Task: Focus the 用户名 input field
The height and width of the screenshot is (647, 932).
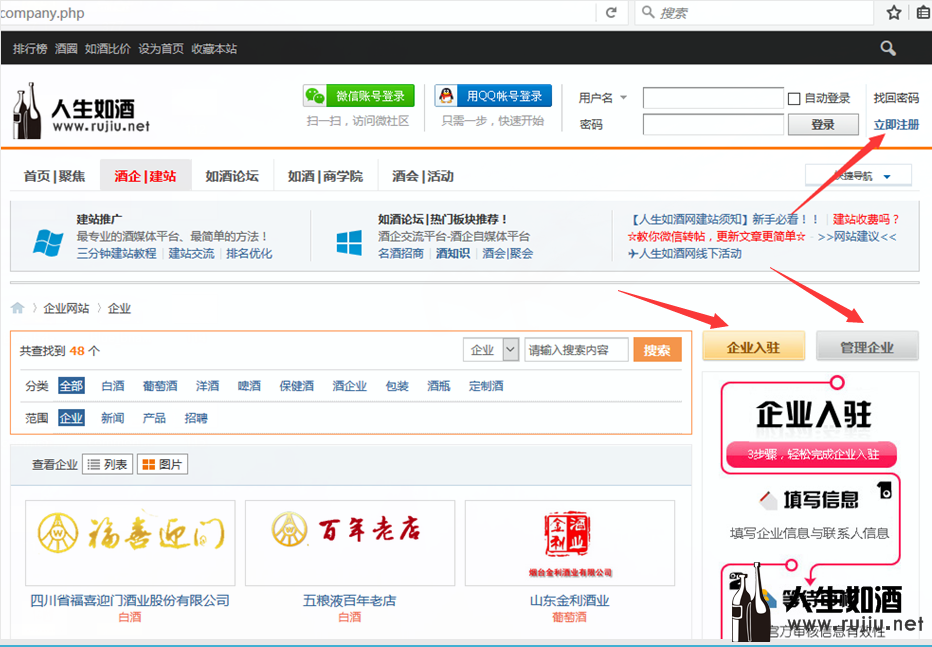Action: point(713,98)
